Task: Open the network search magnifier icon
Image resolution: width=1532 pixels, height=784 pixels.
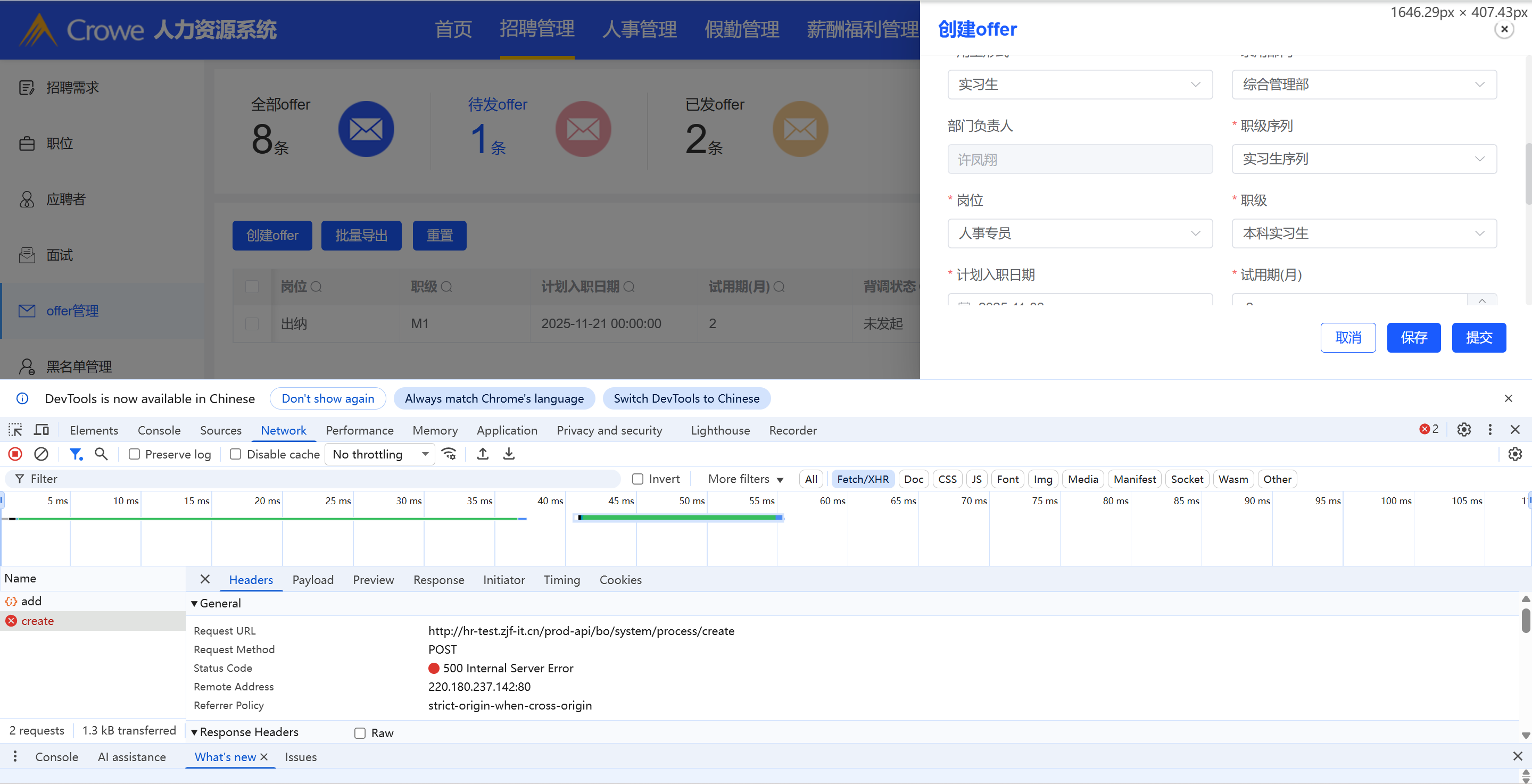Action: (101, 454)
